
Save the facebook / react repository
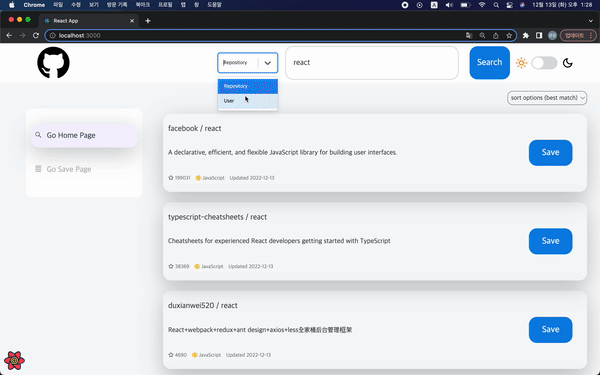click(550, 153)
